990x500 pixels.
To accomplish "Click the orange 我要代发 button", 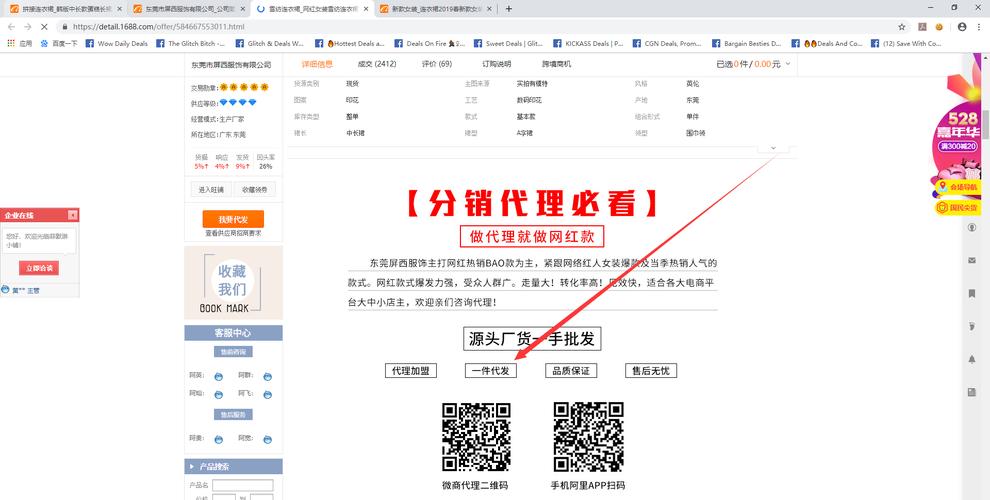I will pos(233,219).
